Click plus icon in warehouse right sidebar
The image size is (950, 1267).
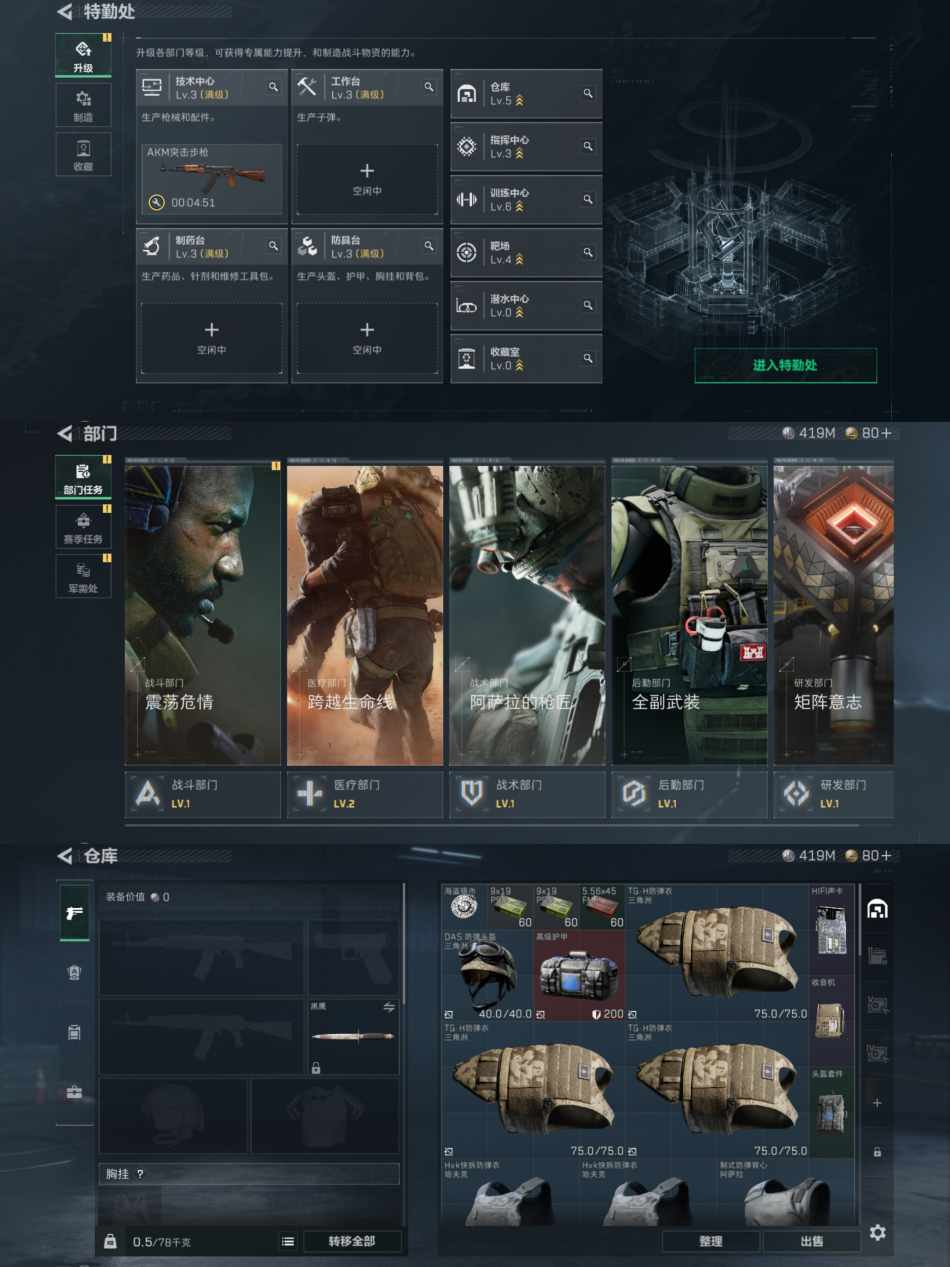tap(877, 1102)
